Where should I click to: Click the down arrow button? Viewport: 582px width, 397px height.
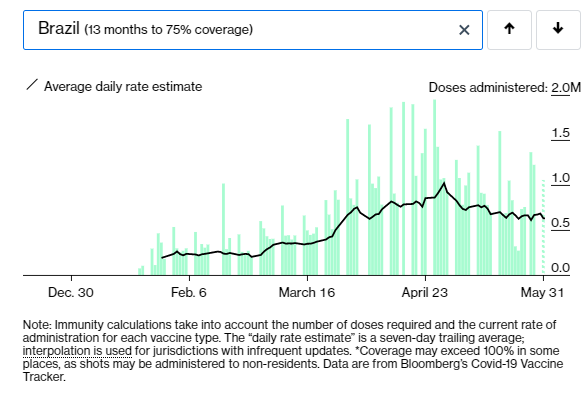[558, 30]
